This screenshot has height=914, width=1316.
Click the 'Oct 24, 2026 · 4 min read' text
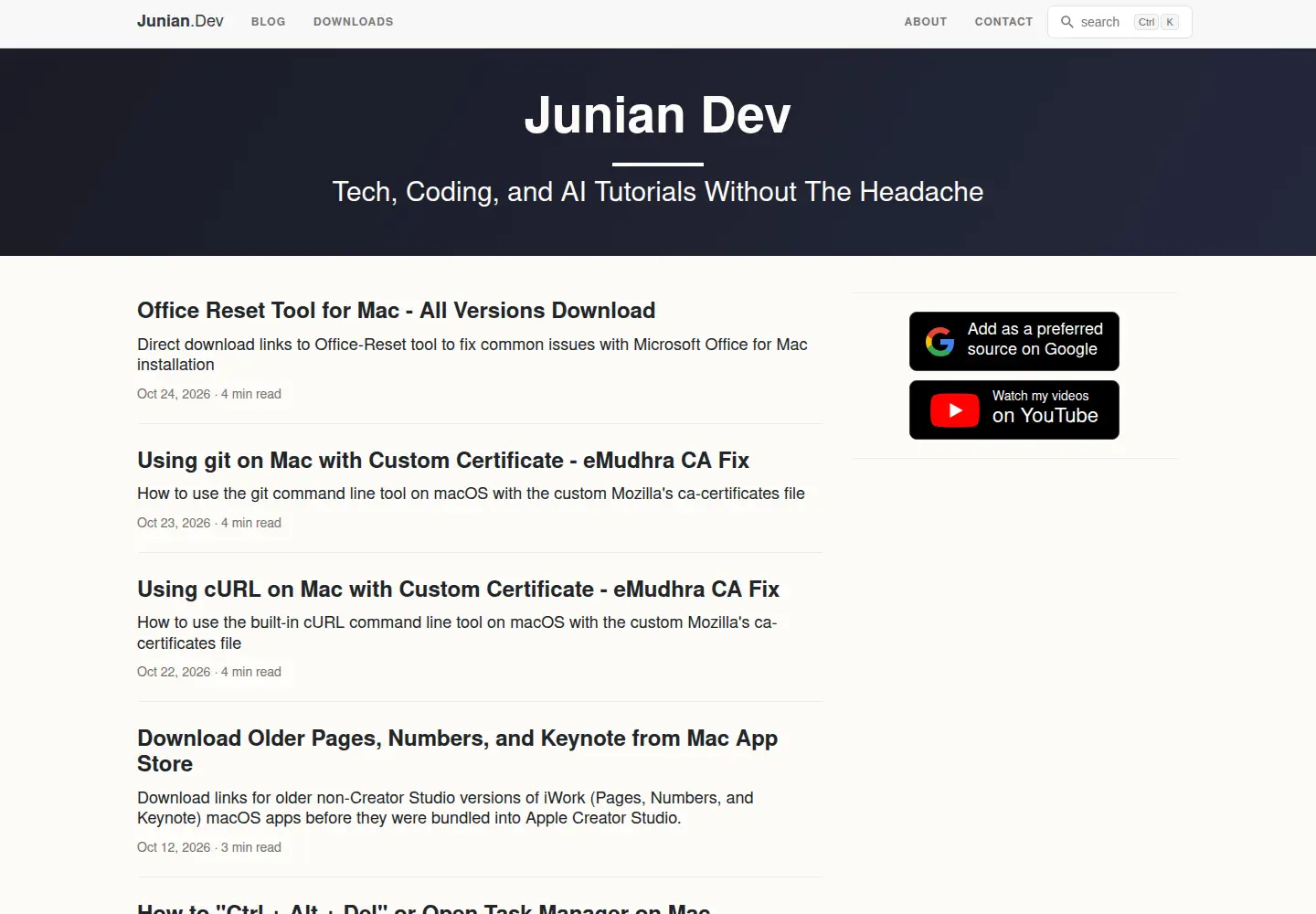click(209, 394)
